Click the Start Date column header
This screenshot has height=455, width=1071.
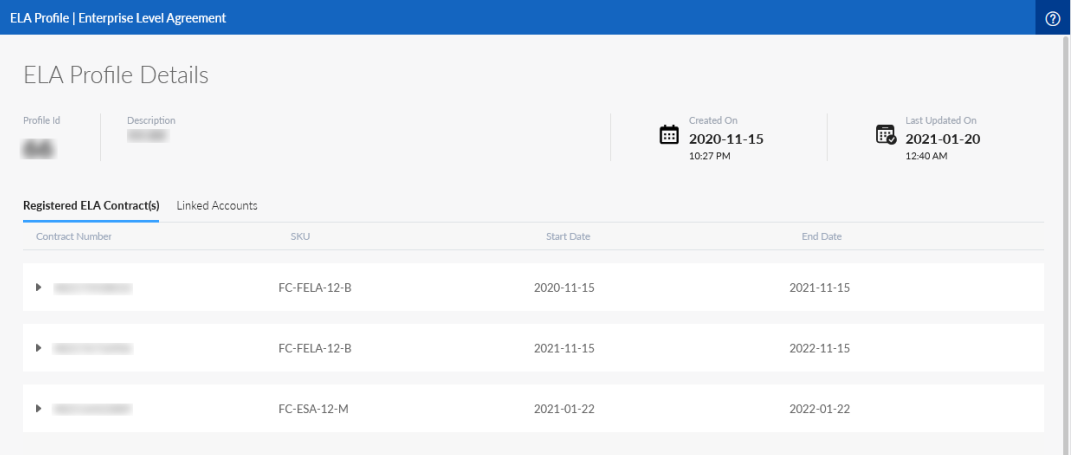coord(568,236)
